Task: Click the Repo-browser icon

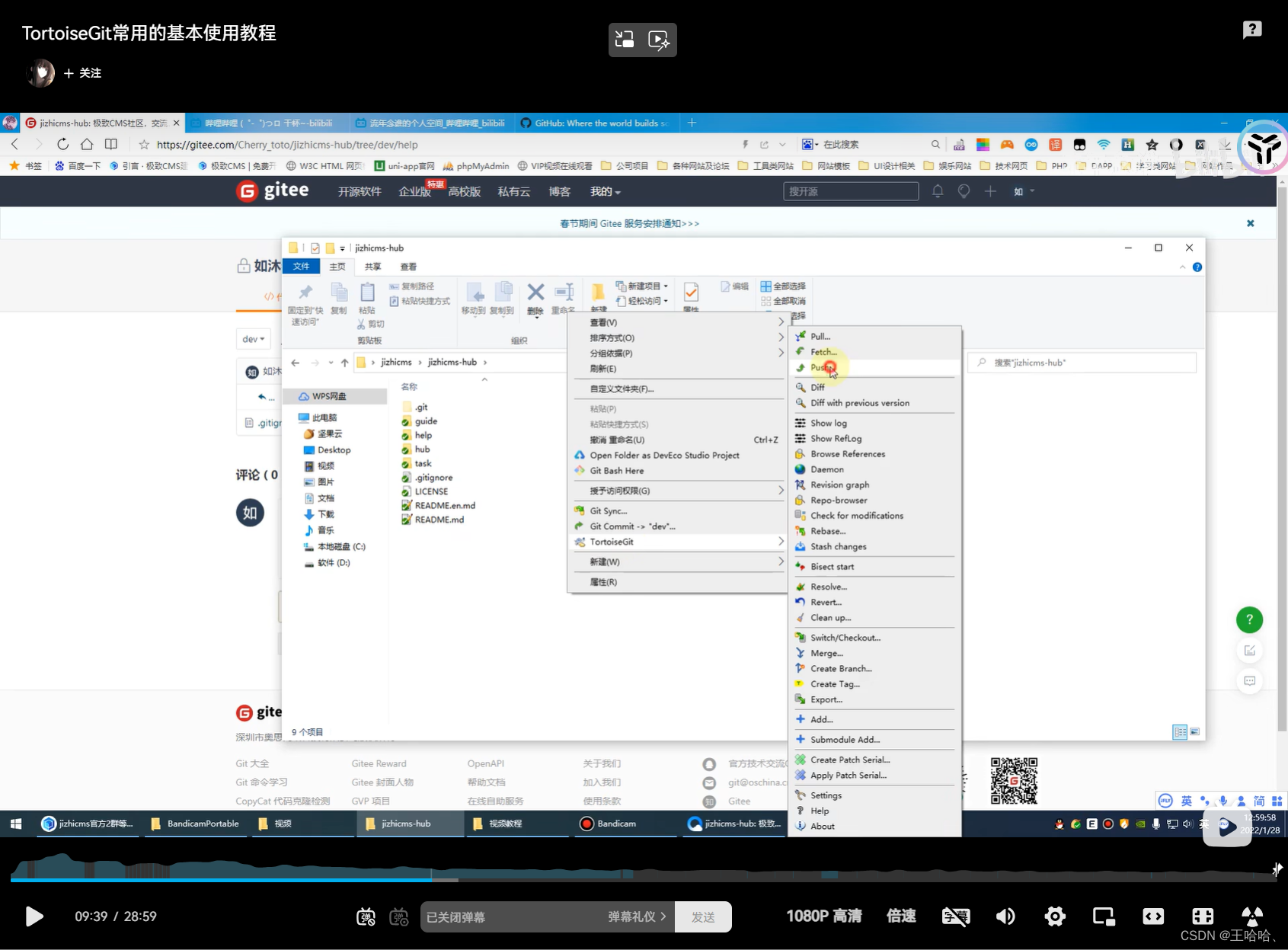Action: tap(801, 501)
